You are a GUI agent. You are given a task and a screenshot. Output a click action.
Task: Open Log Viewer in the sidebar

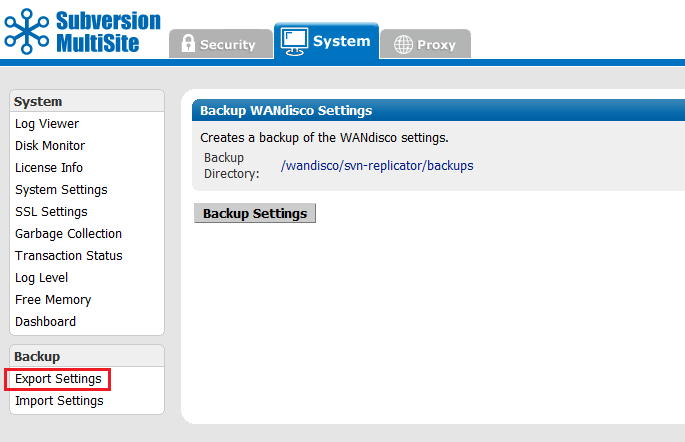click(47, 124)
